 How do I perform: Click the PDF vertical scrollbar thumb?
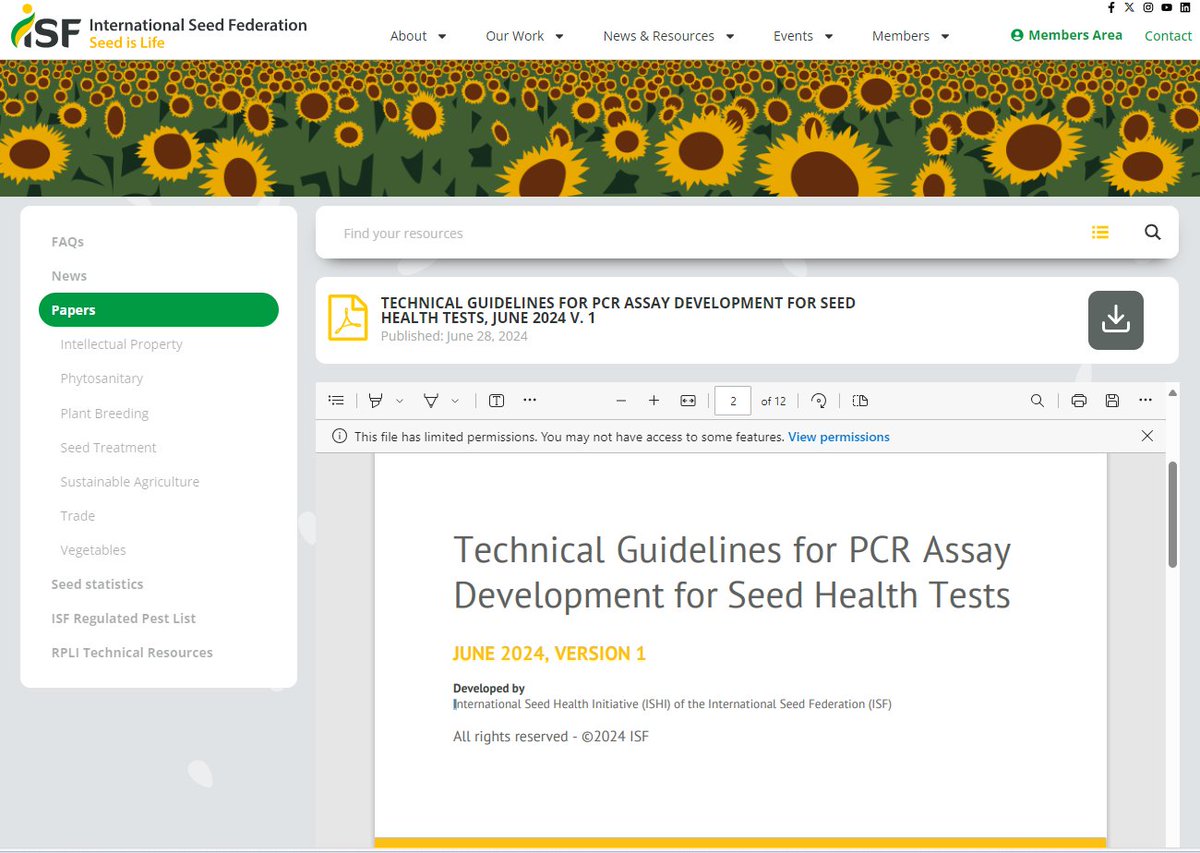pyautogui.click(x=1172, y=515)
